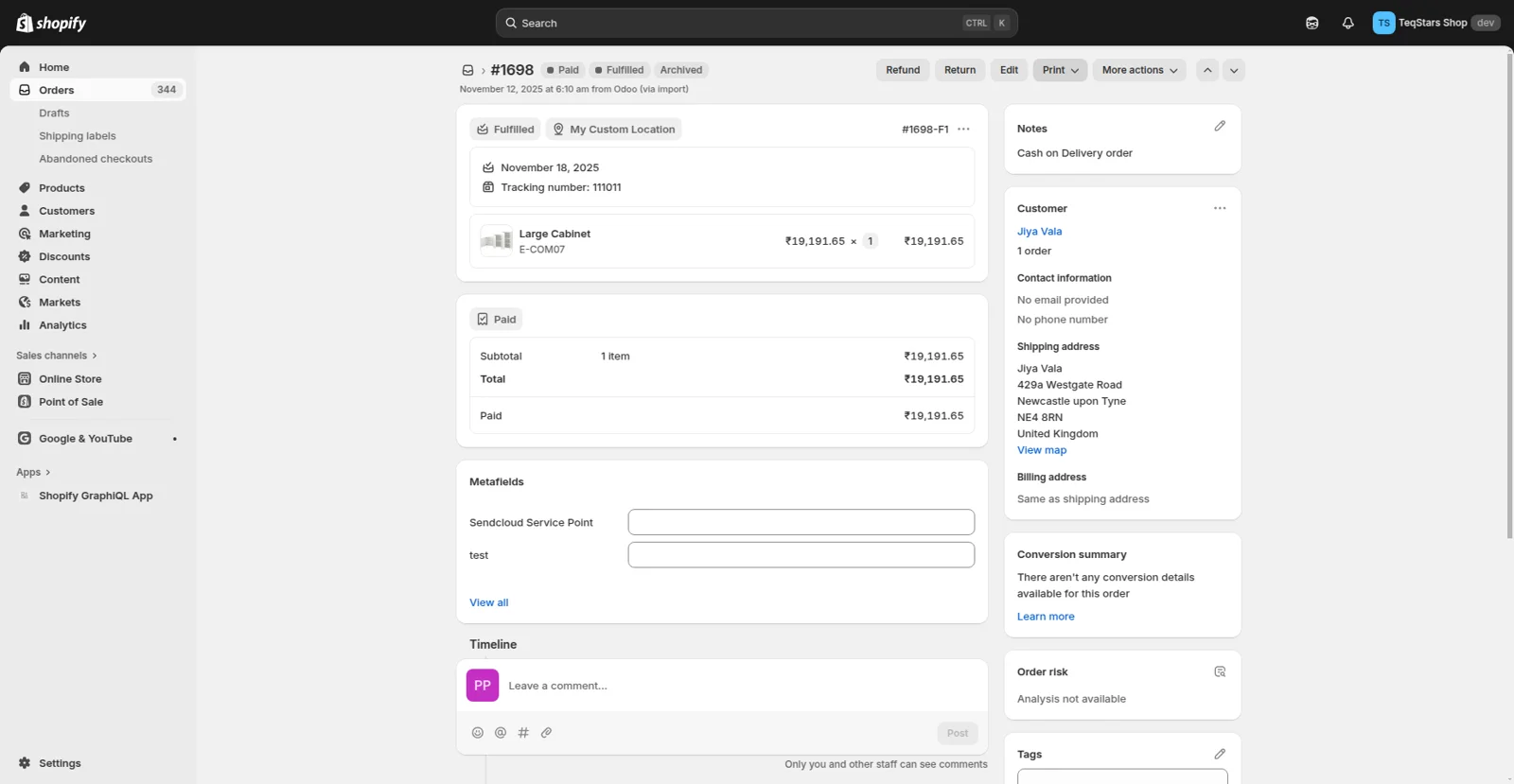Edit Tags using pencil icon
The width and height of the screenshot is (1514, 784).
[1220, 754]
